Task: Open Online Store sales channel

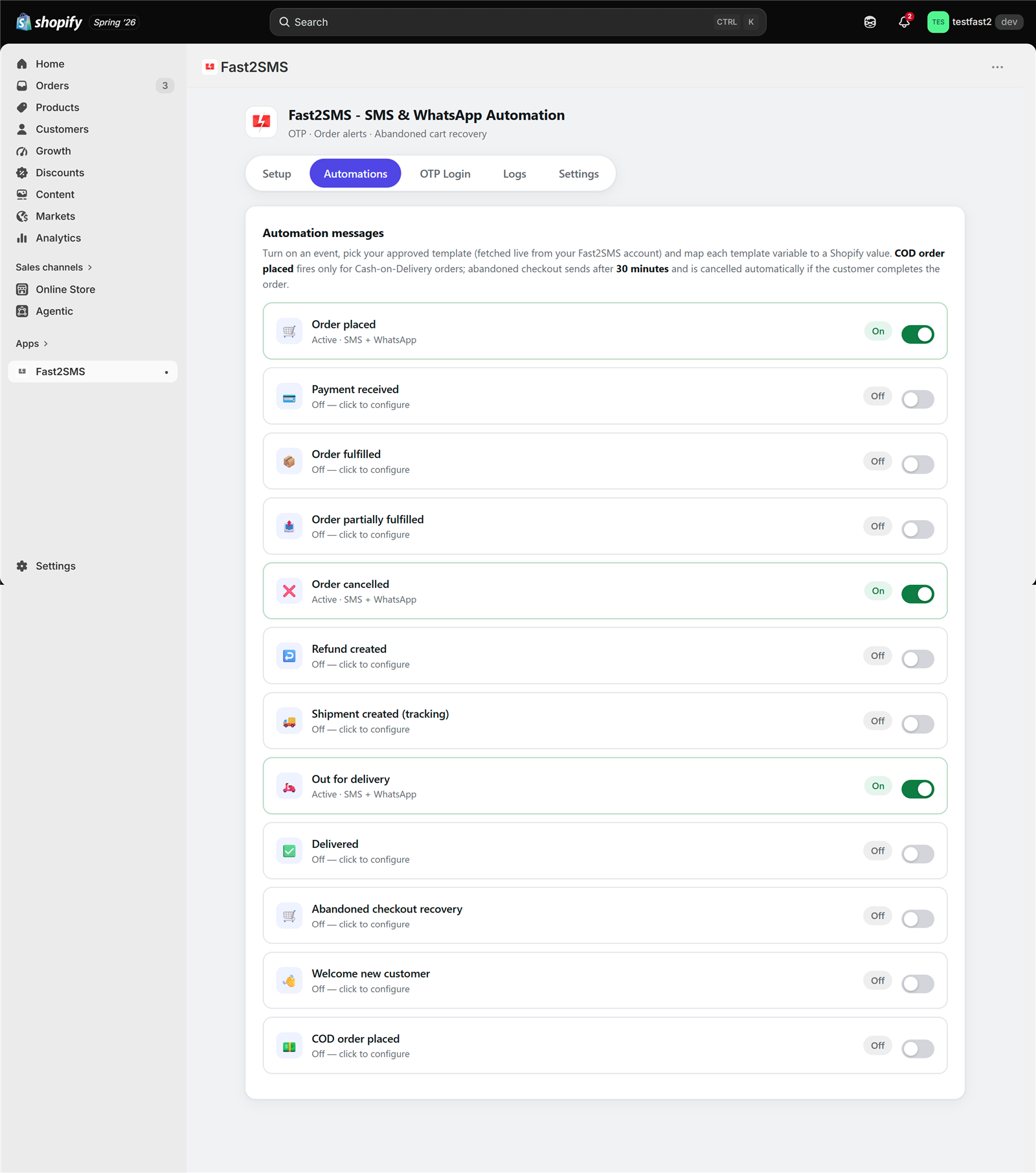Action: (93, 290)
